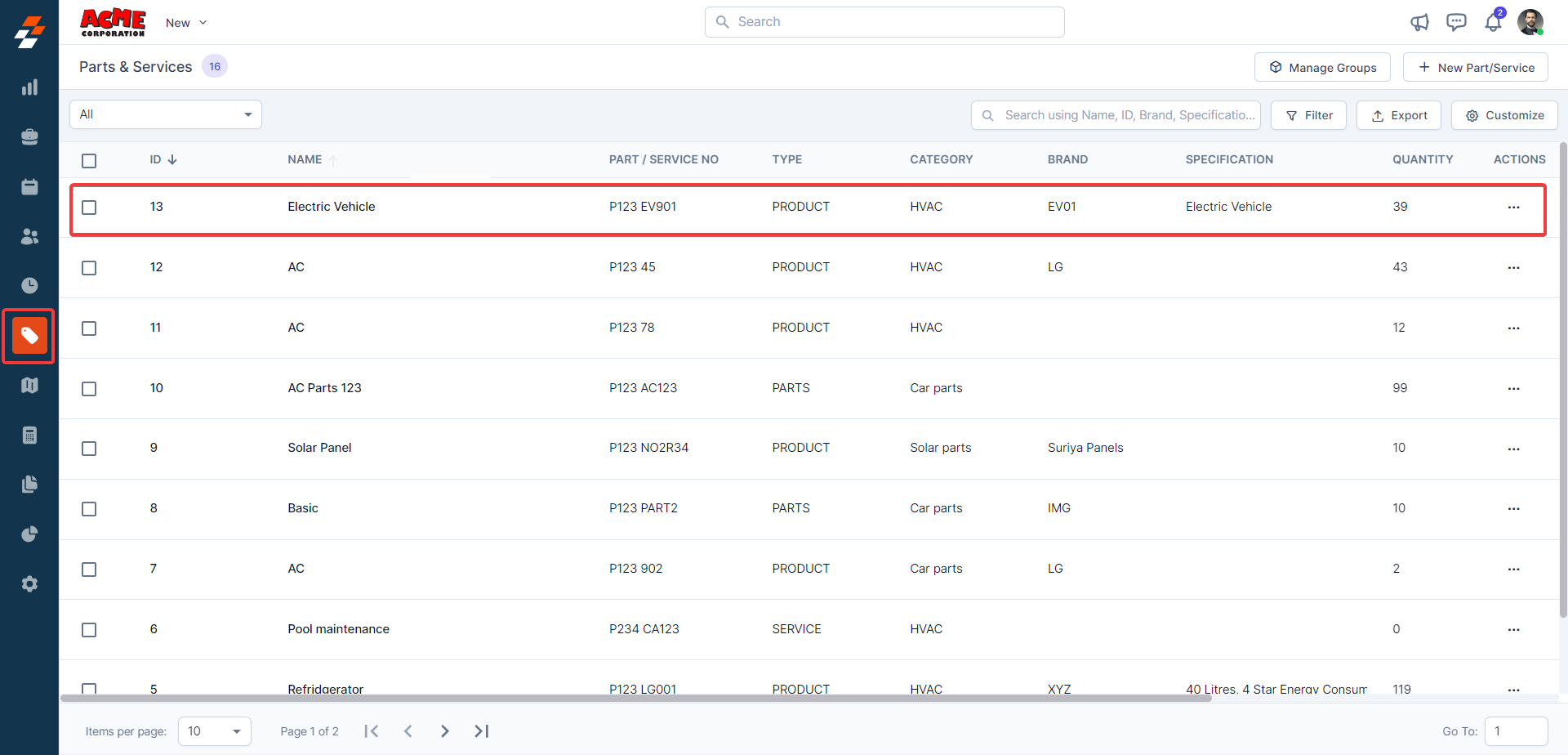Expand the All groups dropdown
Screen dimensions: 1568x755
click(x=166, y=114)
